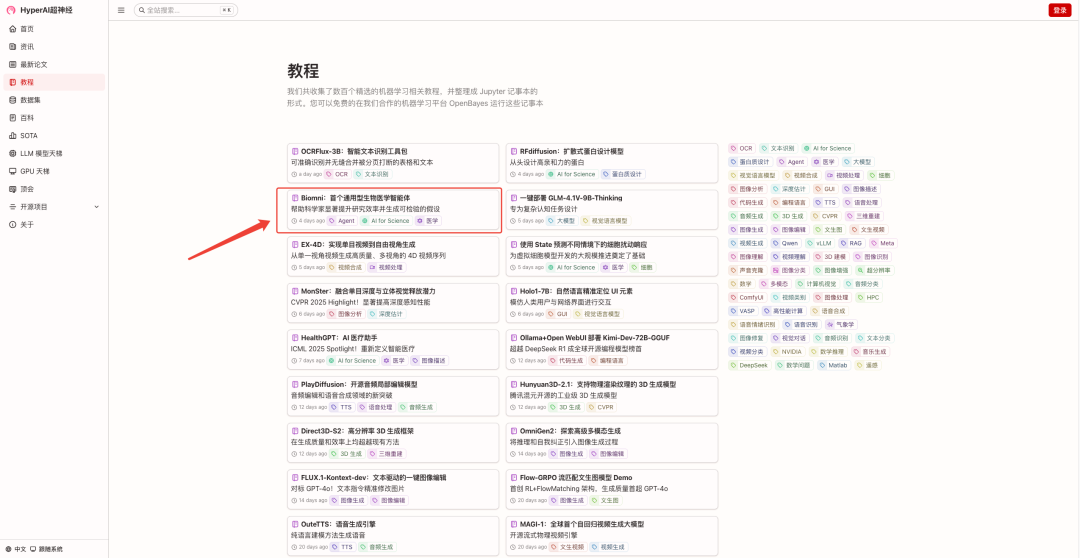
Task: Select 蛋白质设计 tag in tag cloud
Action: coord(751,162)
